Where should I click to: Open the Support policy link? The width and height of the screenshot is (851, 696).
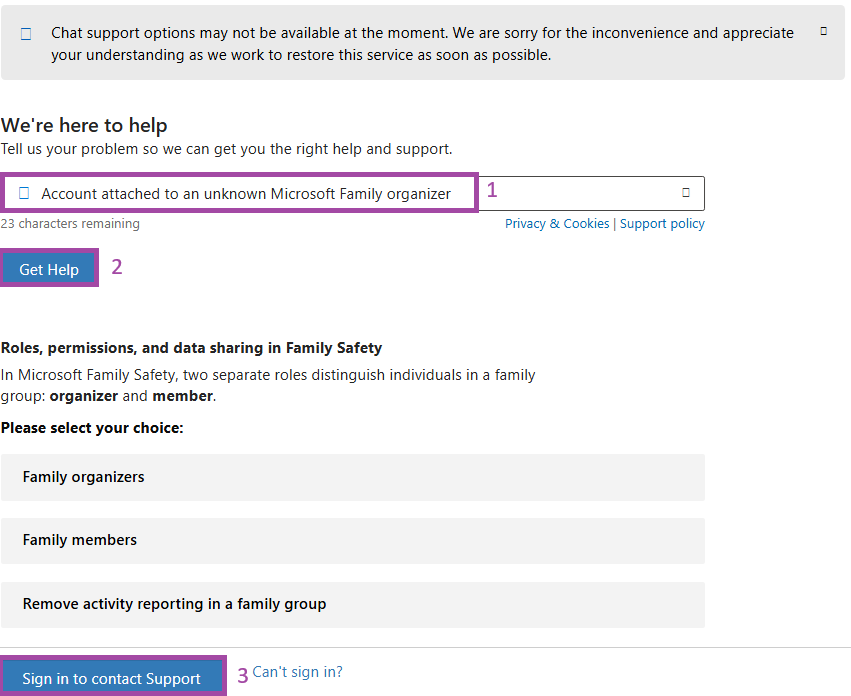(662, 224)
